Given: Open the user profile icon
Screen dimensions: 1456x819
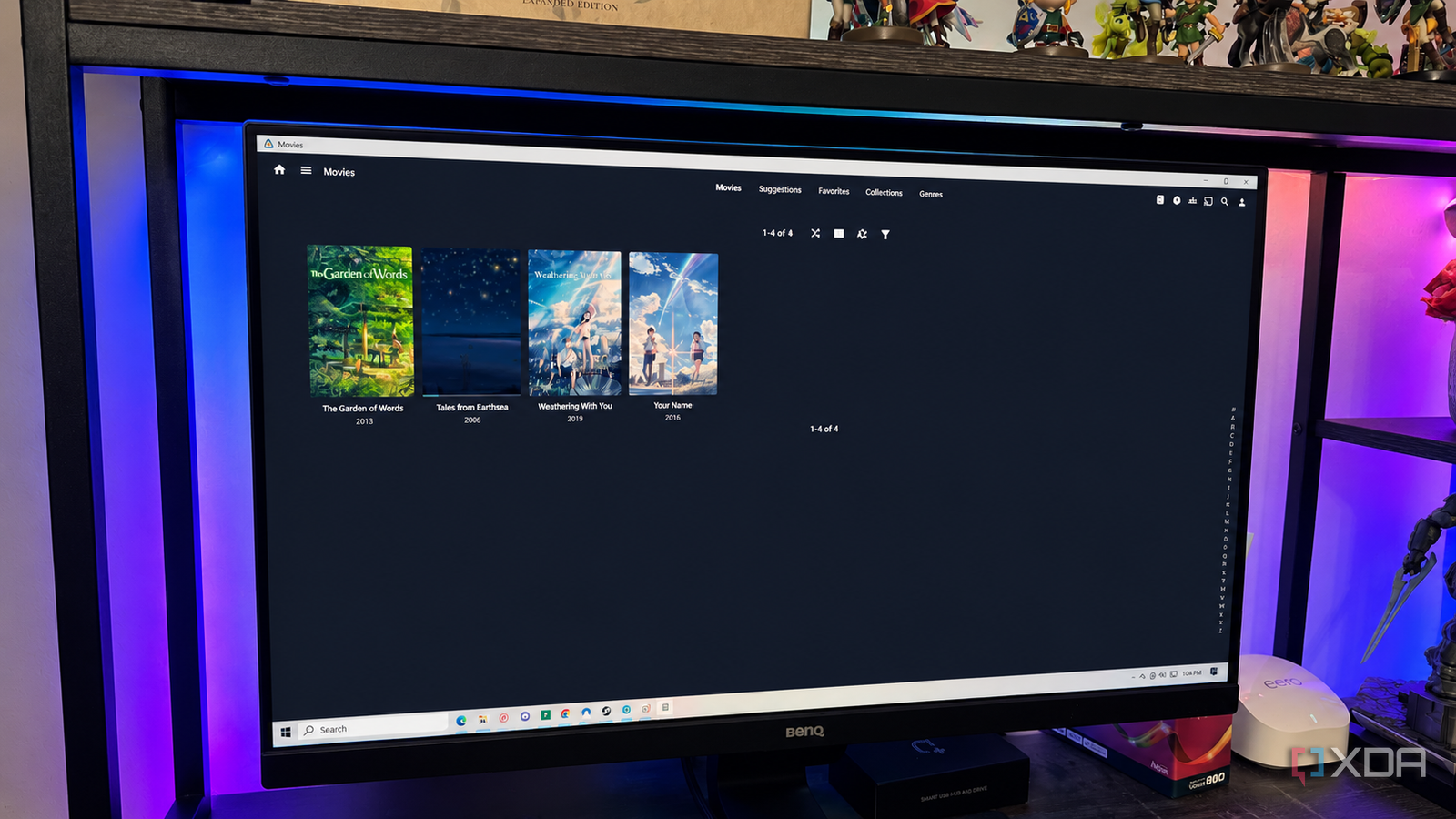Looking at the screenshot, I should tap(1241, 202).
